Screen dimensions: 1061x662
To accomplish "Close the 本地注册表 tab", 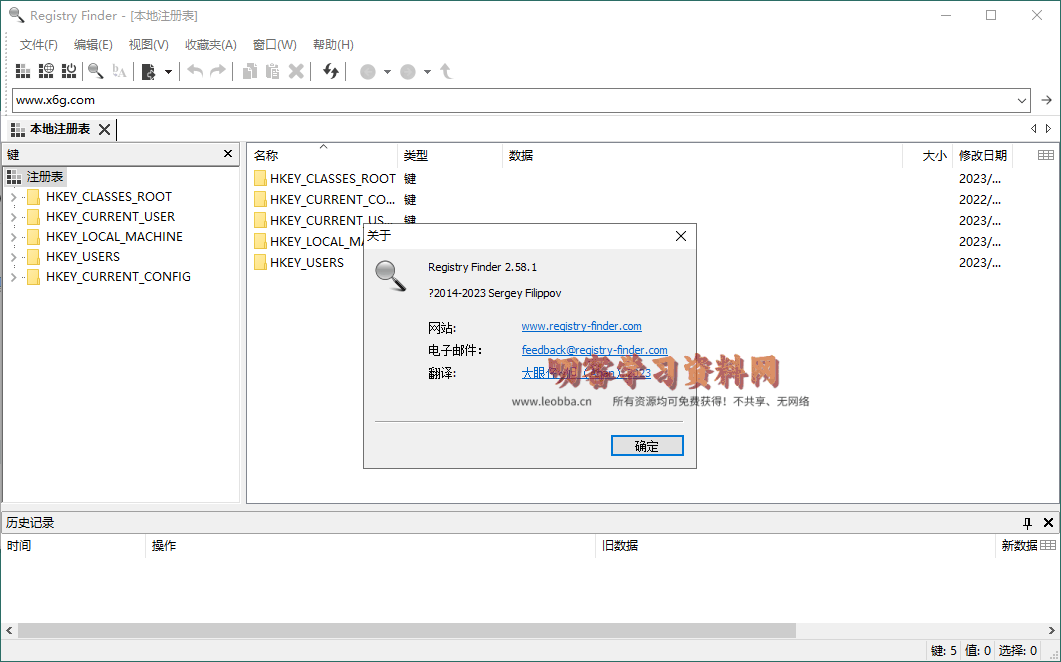I will [x=104, y=129].
